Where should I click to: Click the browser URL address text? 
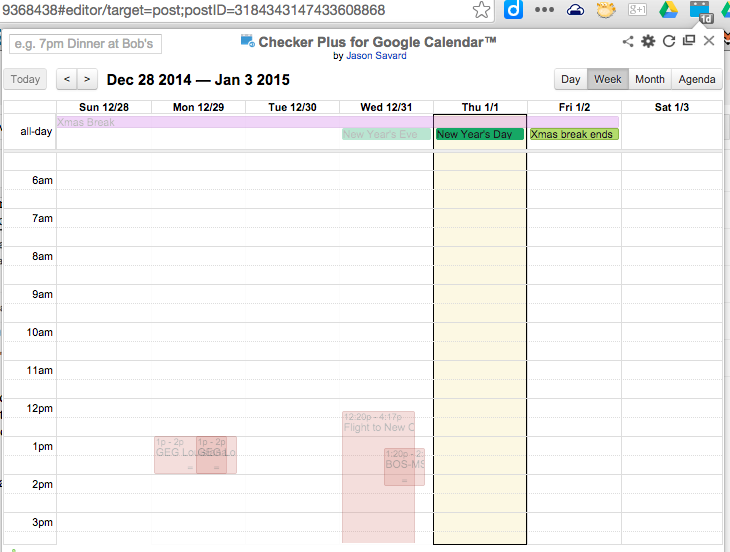click(x=194, y=10)
